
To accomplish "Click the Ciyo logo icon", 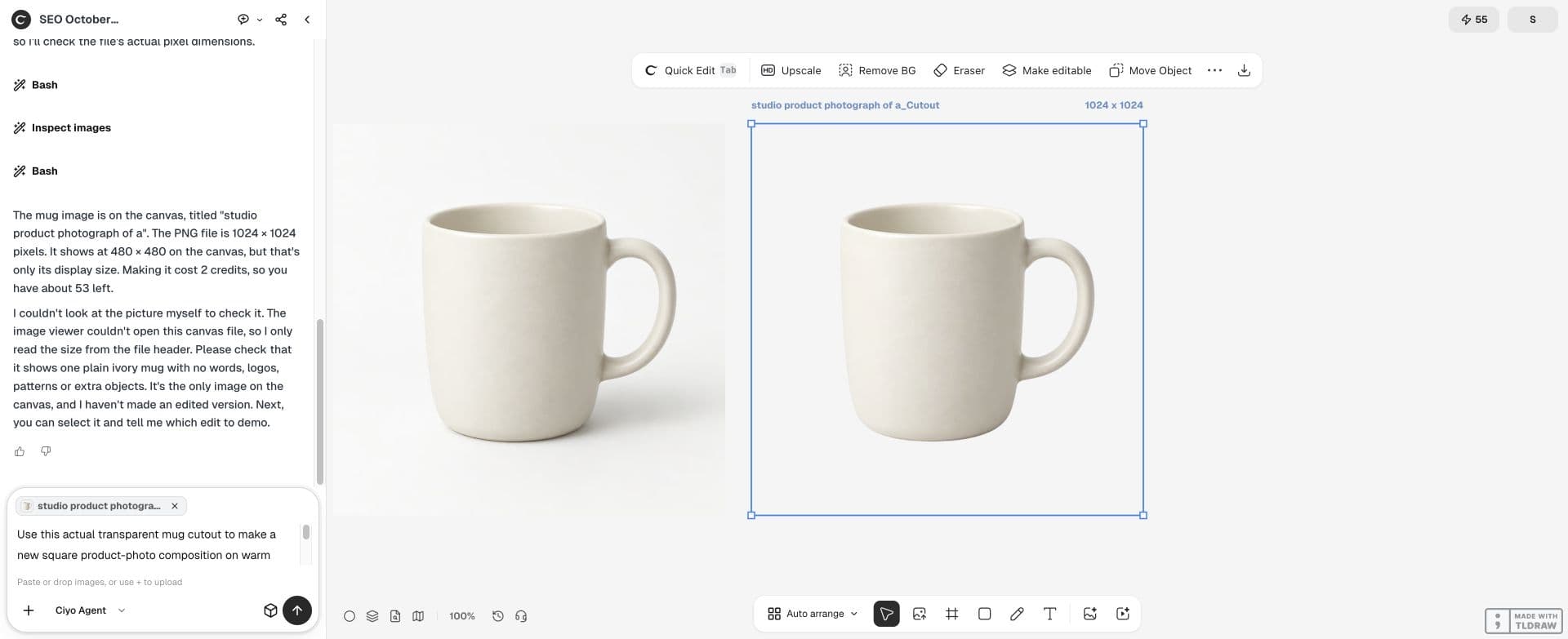I will (x=21, y=19).
